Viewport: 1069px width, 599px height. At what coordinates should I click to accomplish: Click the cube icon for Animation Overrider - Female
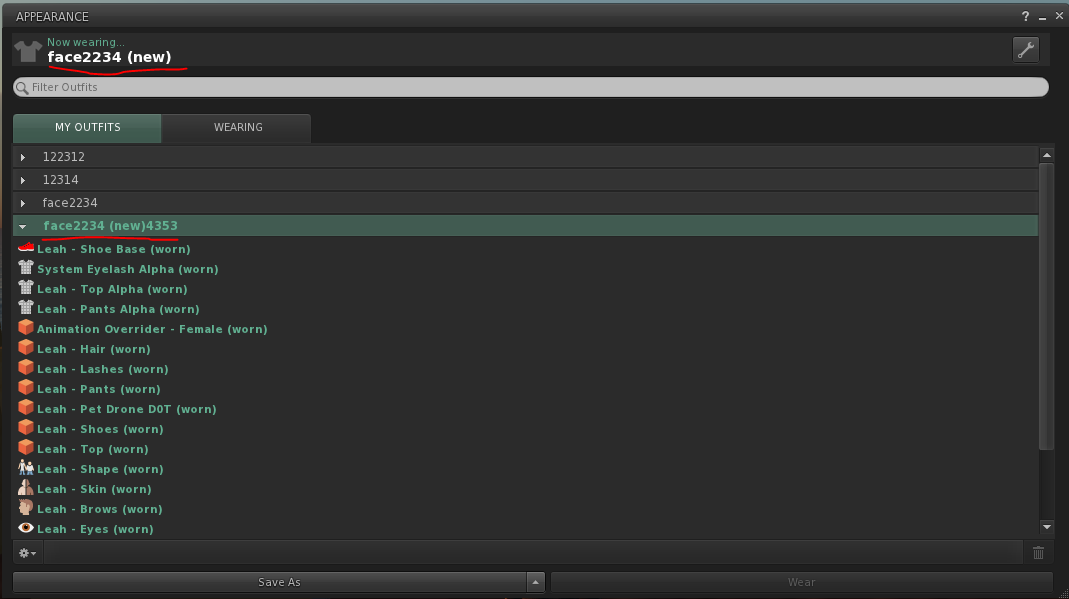tap(25, 328)
